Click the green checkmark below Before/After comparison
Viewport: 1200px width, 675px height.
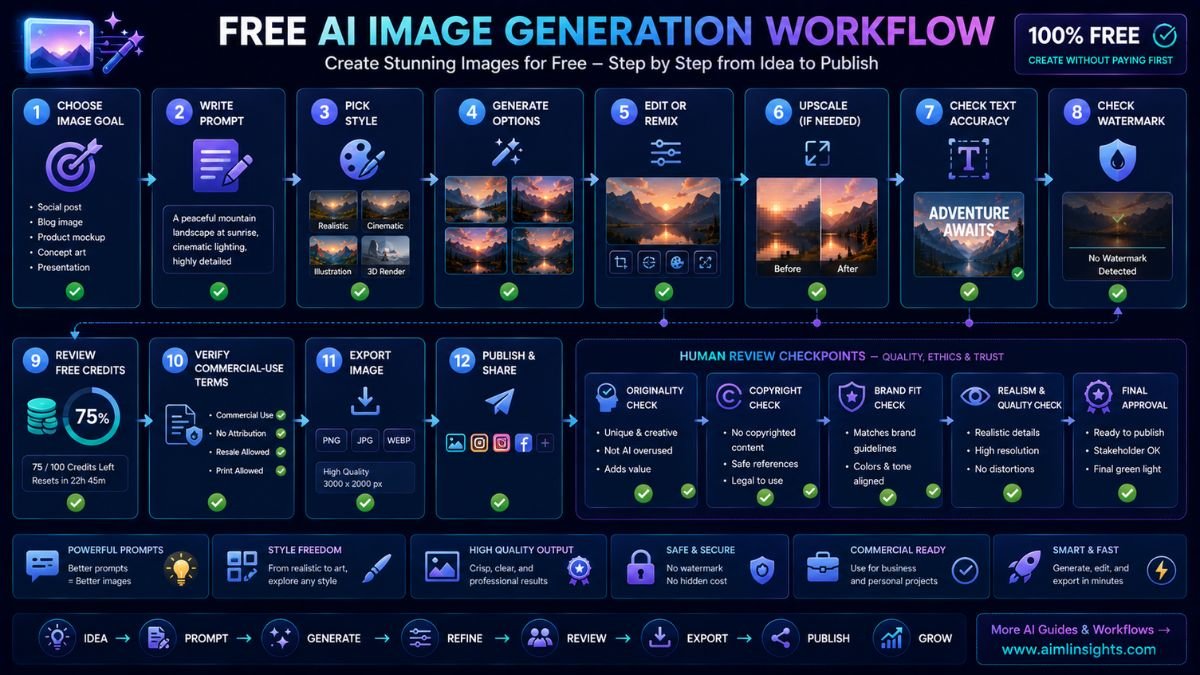817,291
